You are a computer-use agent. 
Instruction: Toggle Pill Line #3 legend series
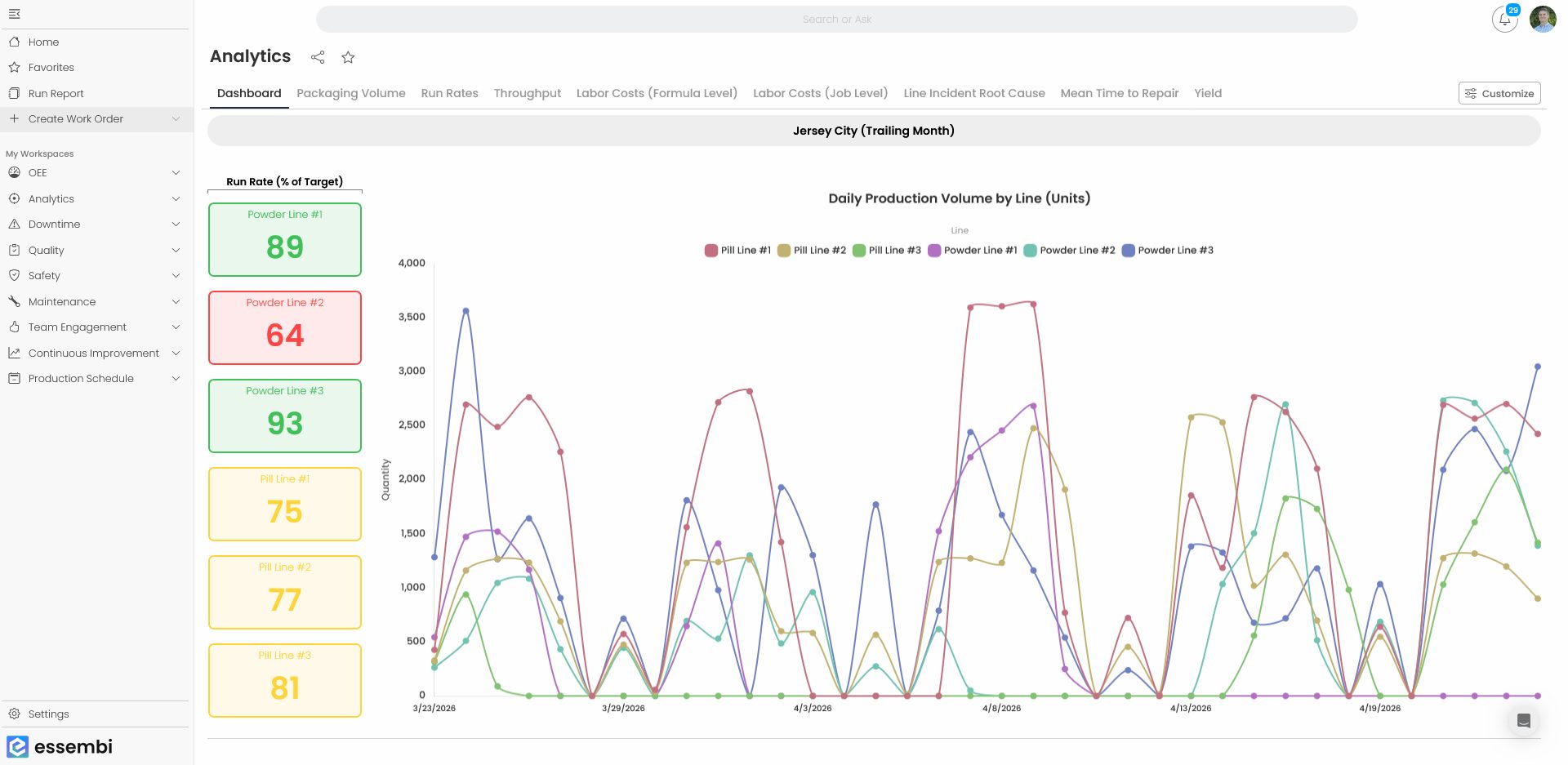pyautogui.click(x=887, y=251)
